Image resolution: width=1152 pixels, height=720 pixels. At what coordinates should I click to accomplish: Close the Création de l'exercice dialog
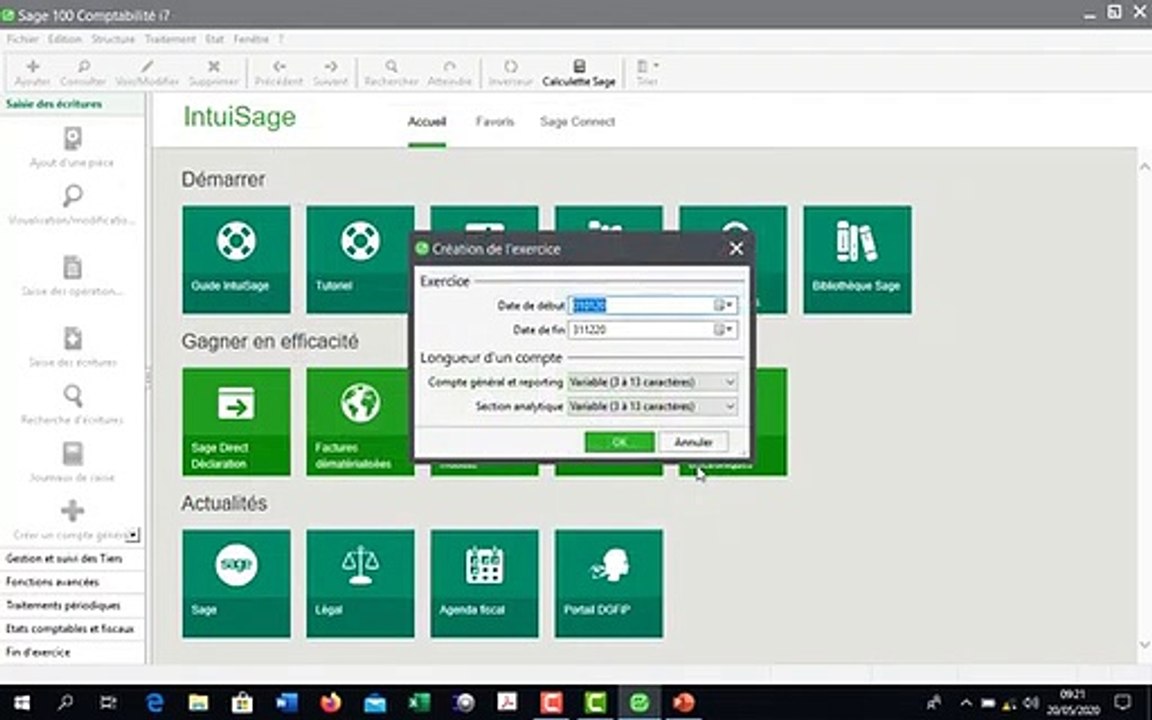pyautogui.click(x=736, y=249)
